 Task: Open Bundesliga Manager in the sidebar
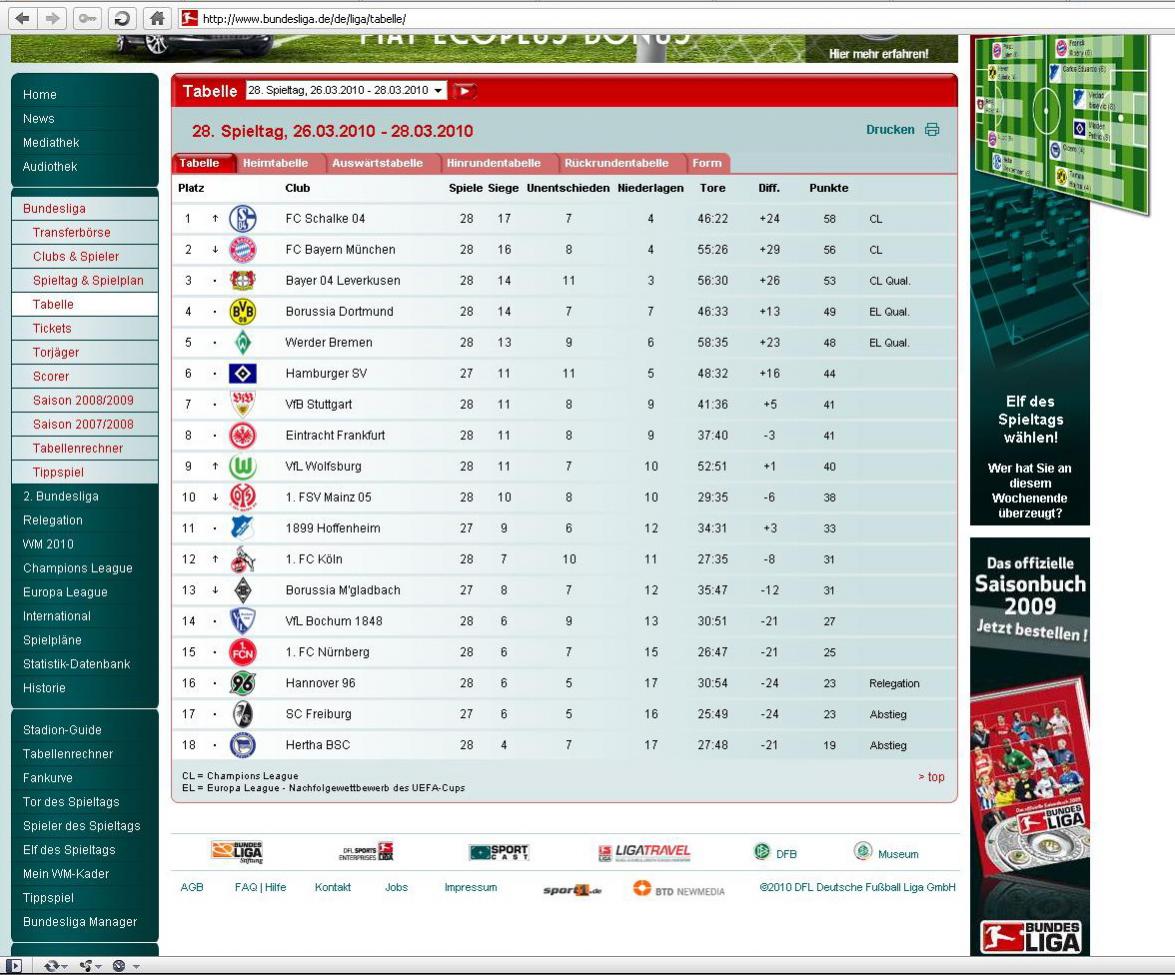pos(79,922)
